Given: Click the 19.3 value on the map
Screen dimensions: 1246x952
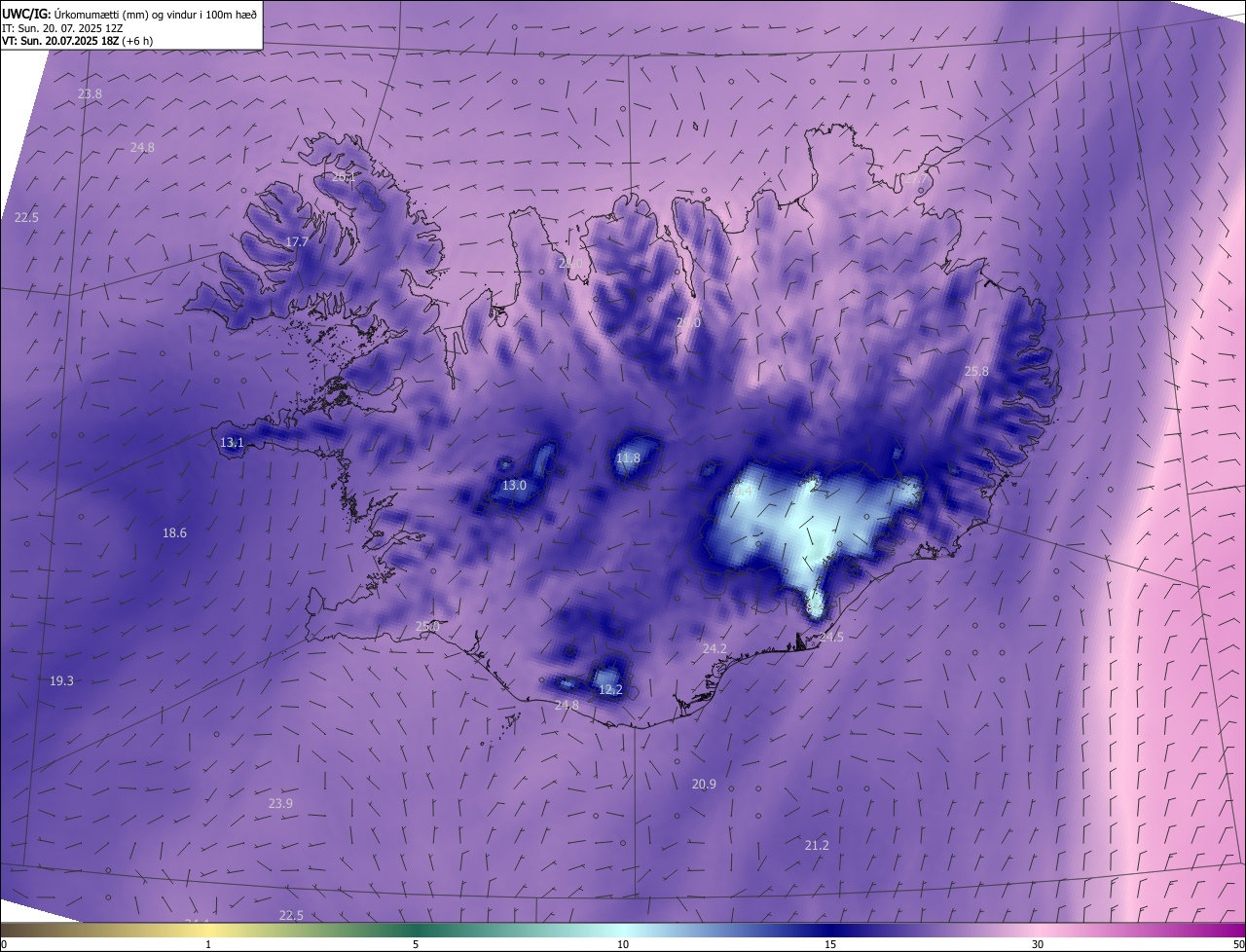Looking at the screenshot, I should coord(61,681).
